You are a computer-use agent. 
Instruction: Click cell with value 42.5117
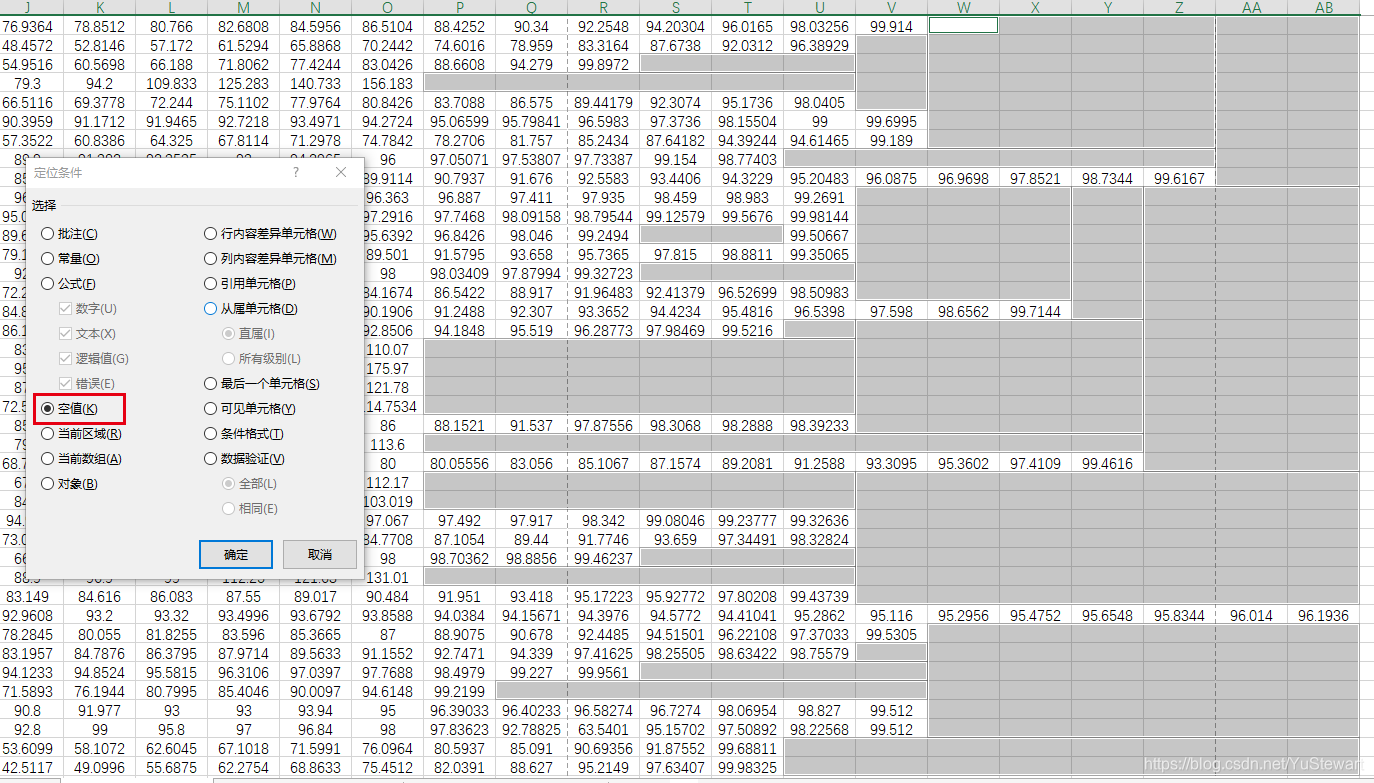coord(28,767)
